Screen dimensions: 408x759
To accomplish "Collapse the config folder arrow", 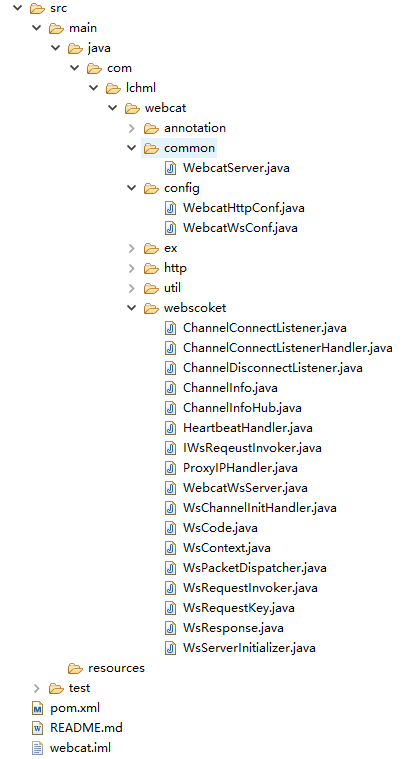I will click(132, 188).
